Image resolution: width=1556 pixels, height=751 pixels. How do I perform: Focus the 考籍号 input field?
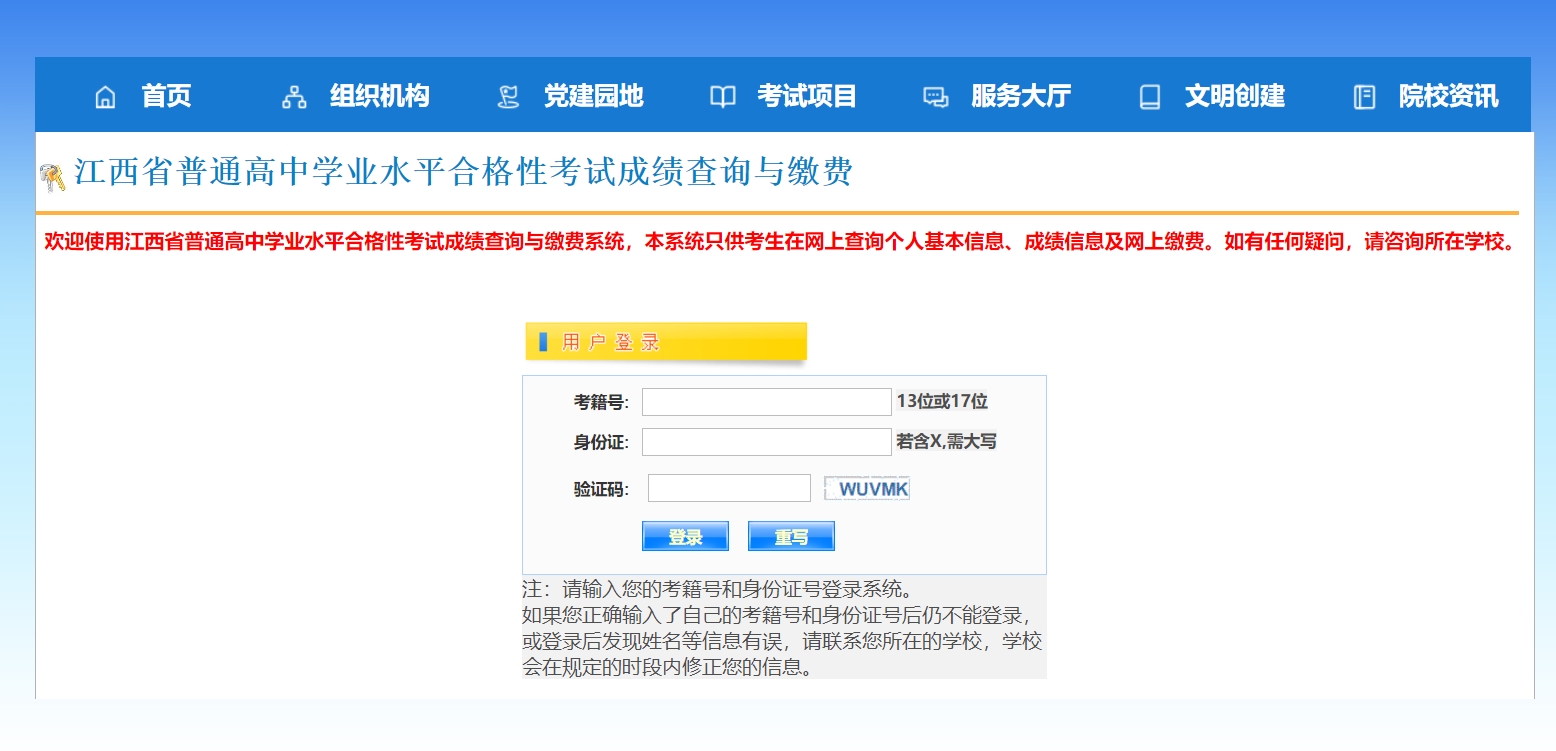766,402
